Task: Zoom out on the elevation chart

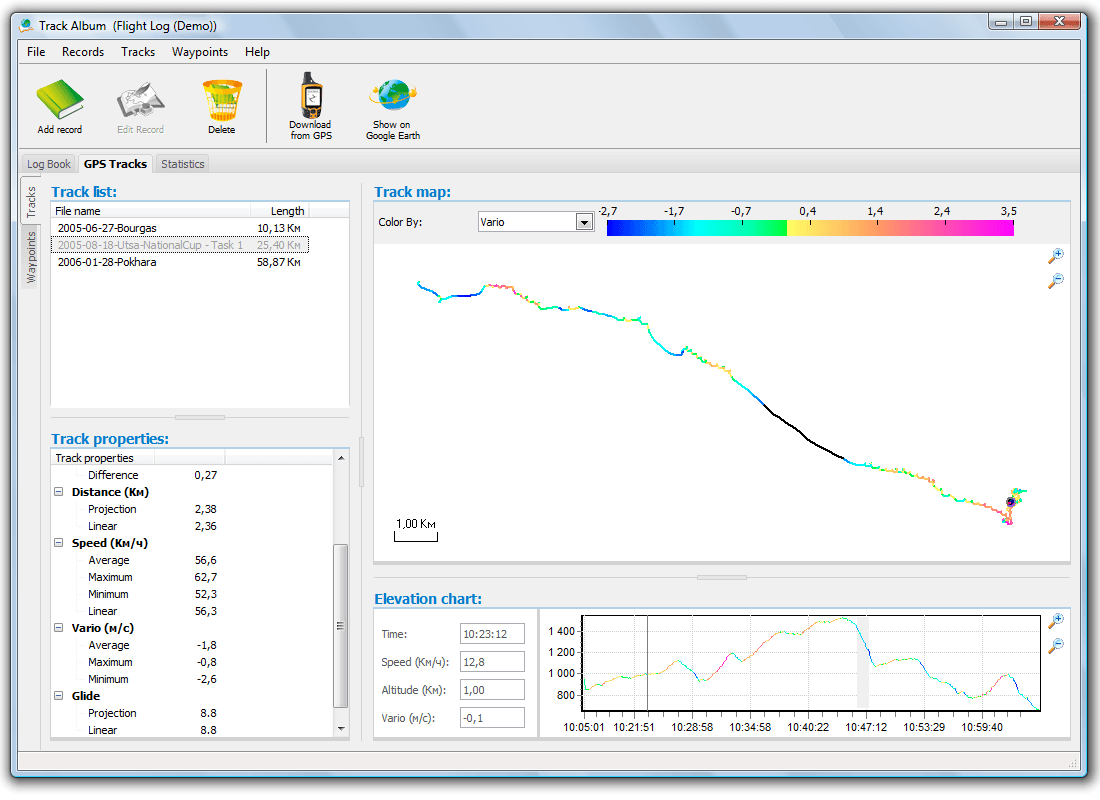Action: click(1056, 646)
